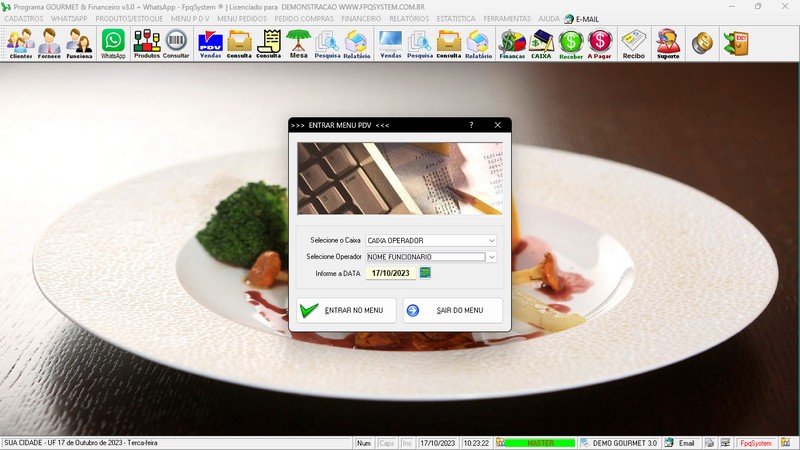Click the red A Pagar dollar icon
Screen dimensions: 800x450
[x=599, y=44]
